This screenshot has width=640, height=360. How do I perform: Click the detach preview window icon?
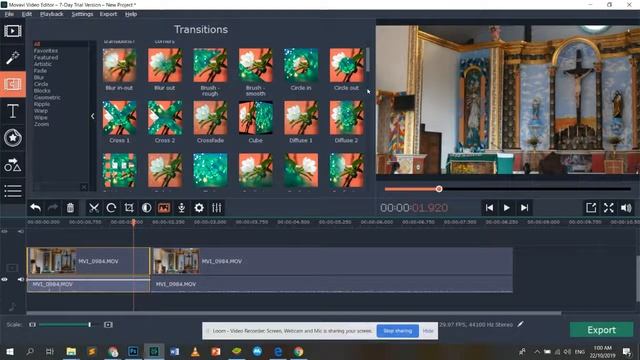(591, 208)
